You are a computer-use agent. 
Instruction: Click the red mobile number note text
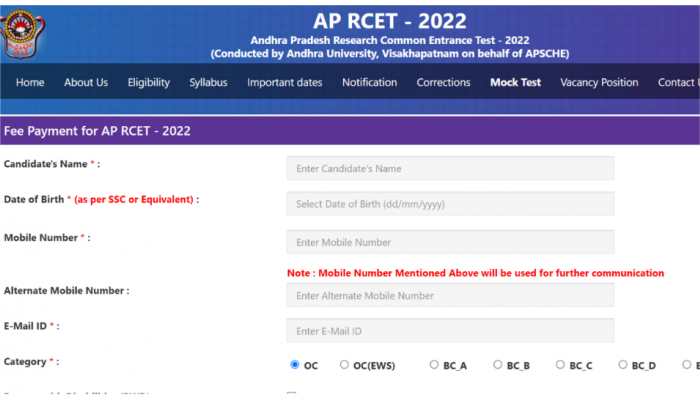click(x=475, y=273)
